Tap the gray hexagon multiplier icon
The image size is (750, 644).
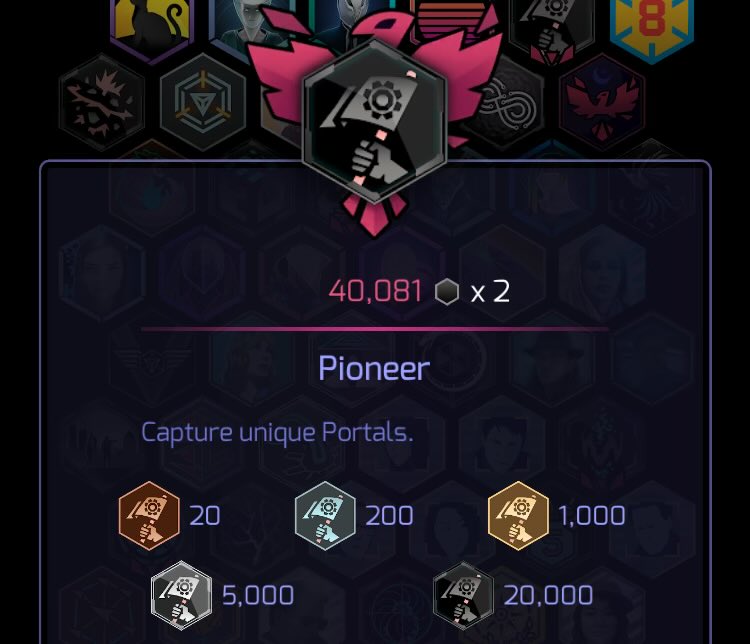click(447, 292)
